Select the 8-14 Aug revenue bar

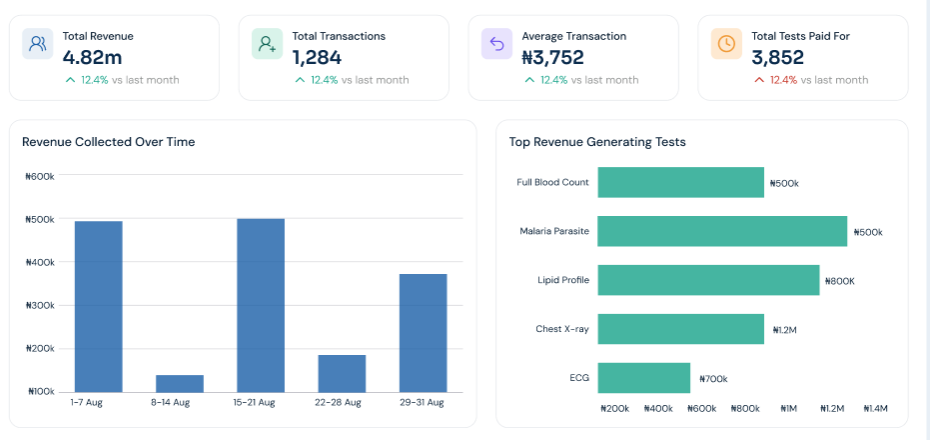tap(180, 384)
